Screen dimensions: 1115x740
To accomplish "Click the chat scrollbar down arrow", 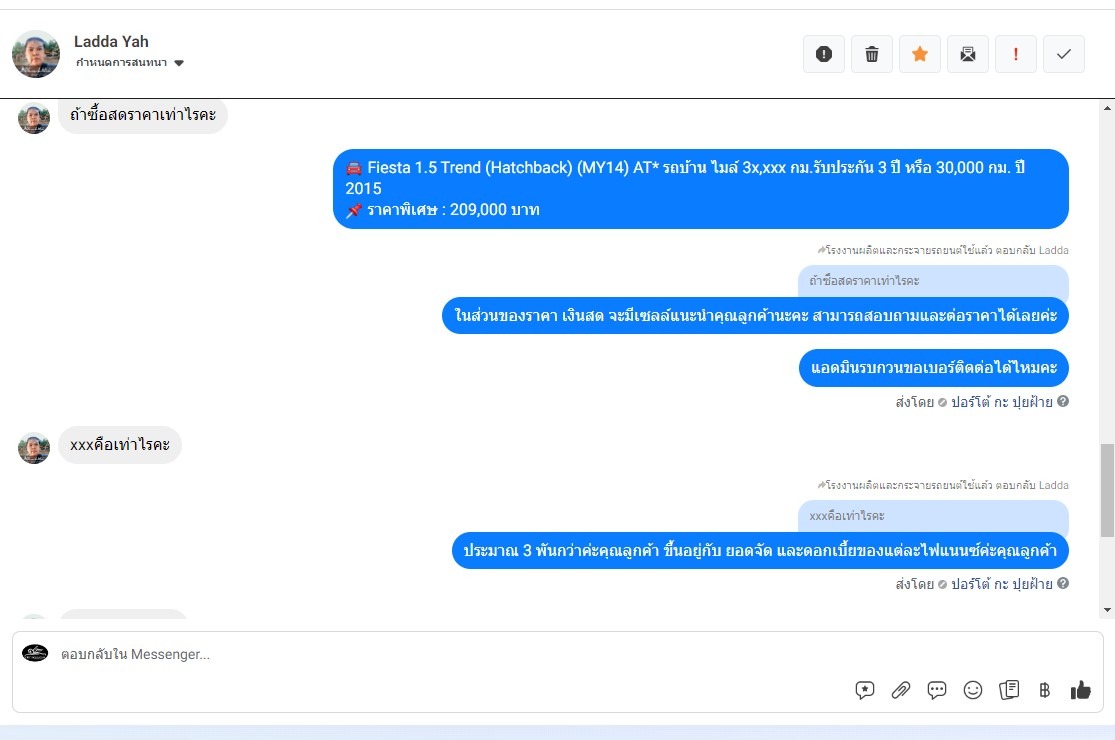I will click(x=1107, y=610).
